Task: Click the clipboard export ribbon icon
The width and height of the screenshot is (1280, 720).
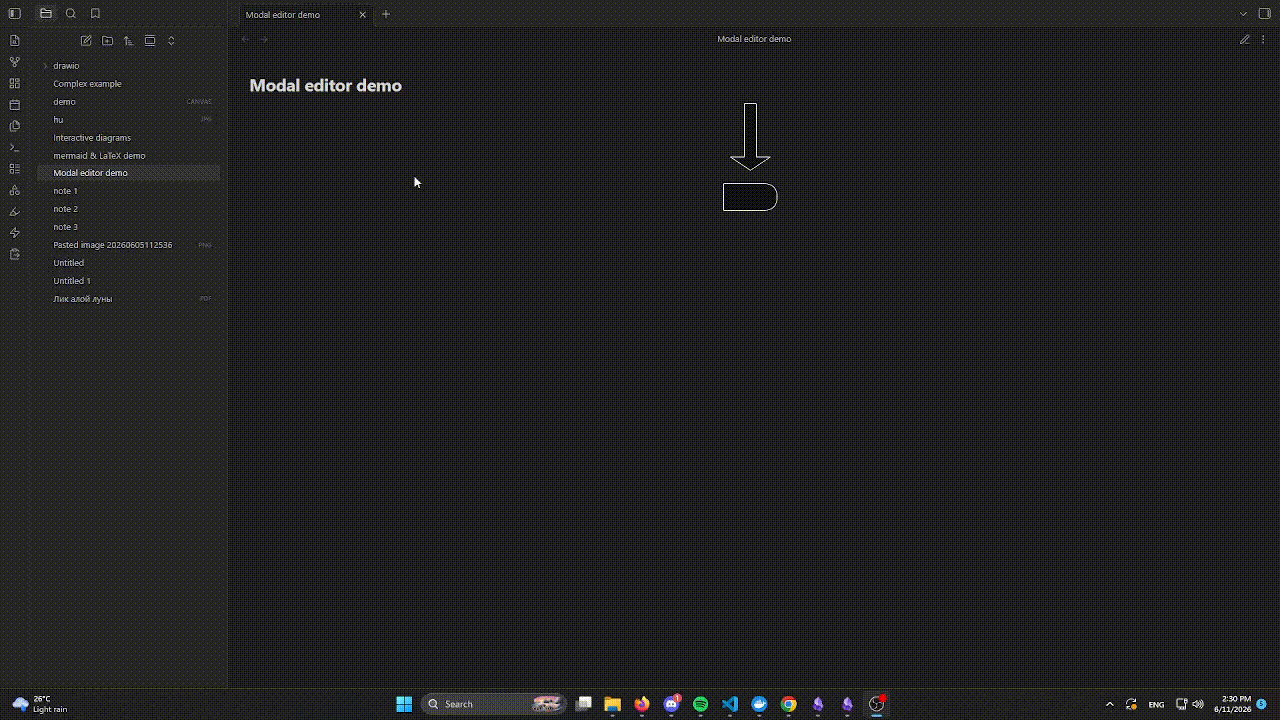Action: (14, 255)
